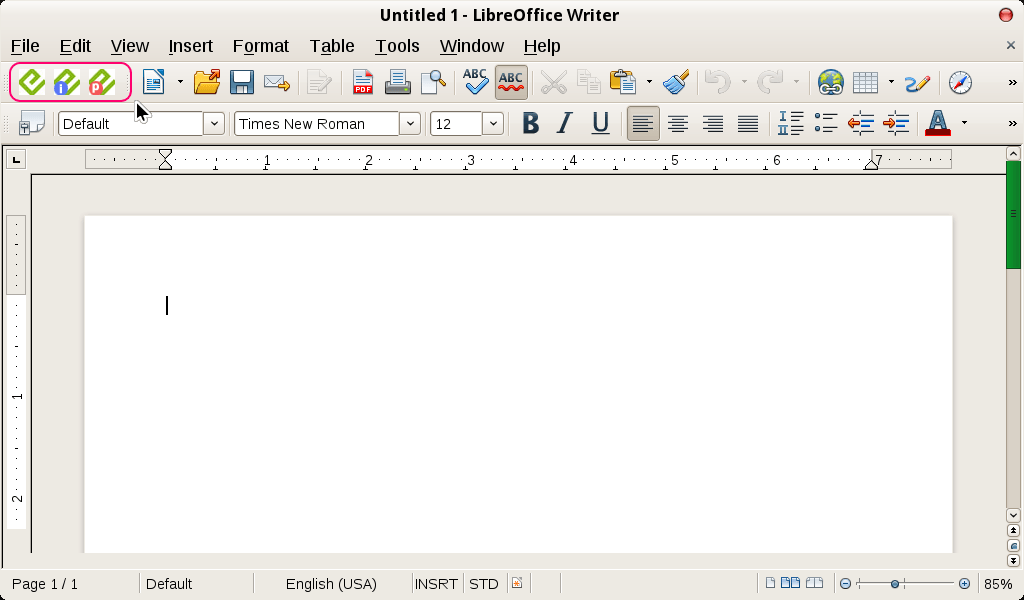
Task: Click the vertical scrollbar down arrow
Action: (1013, 515)
